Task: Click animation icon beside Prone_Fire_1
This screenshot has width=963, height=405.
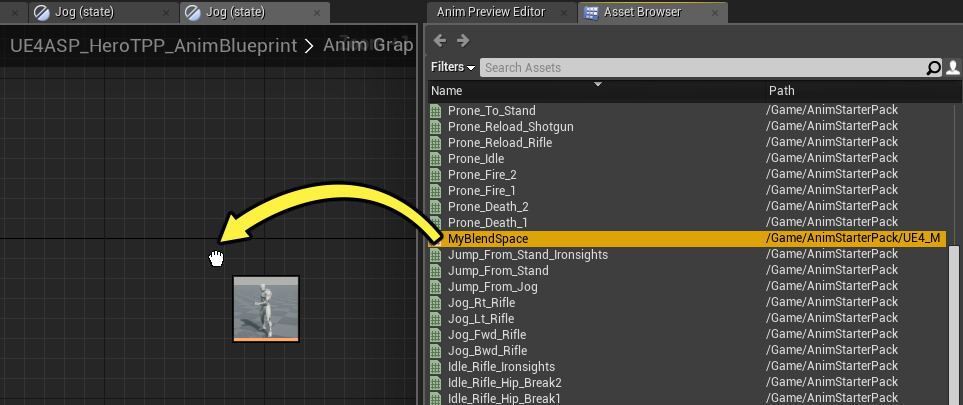Action: pos(436,191)
